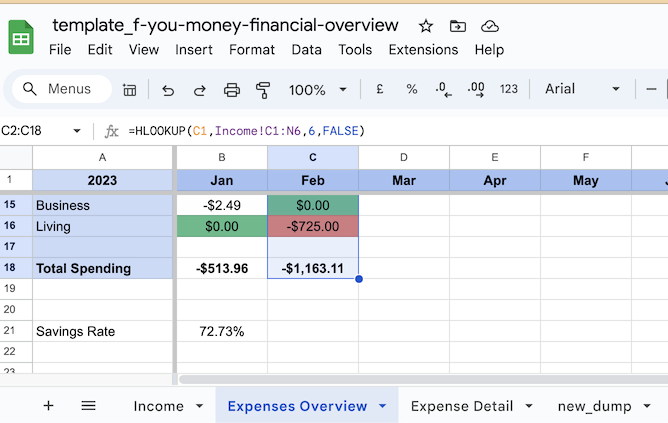Screen dimensions: 668x423
Task: Move document using folder icon
Action: 458,26
